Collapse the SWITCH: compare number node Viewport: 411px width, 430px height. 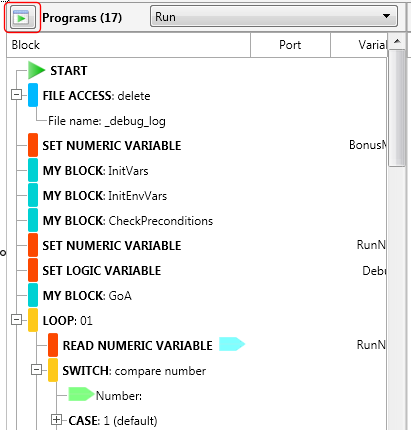click(x=36, y=370)
